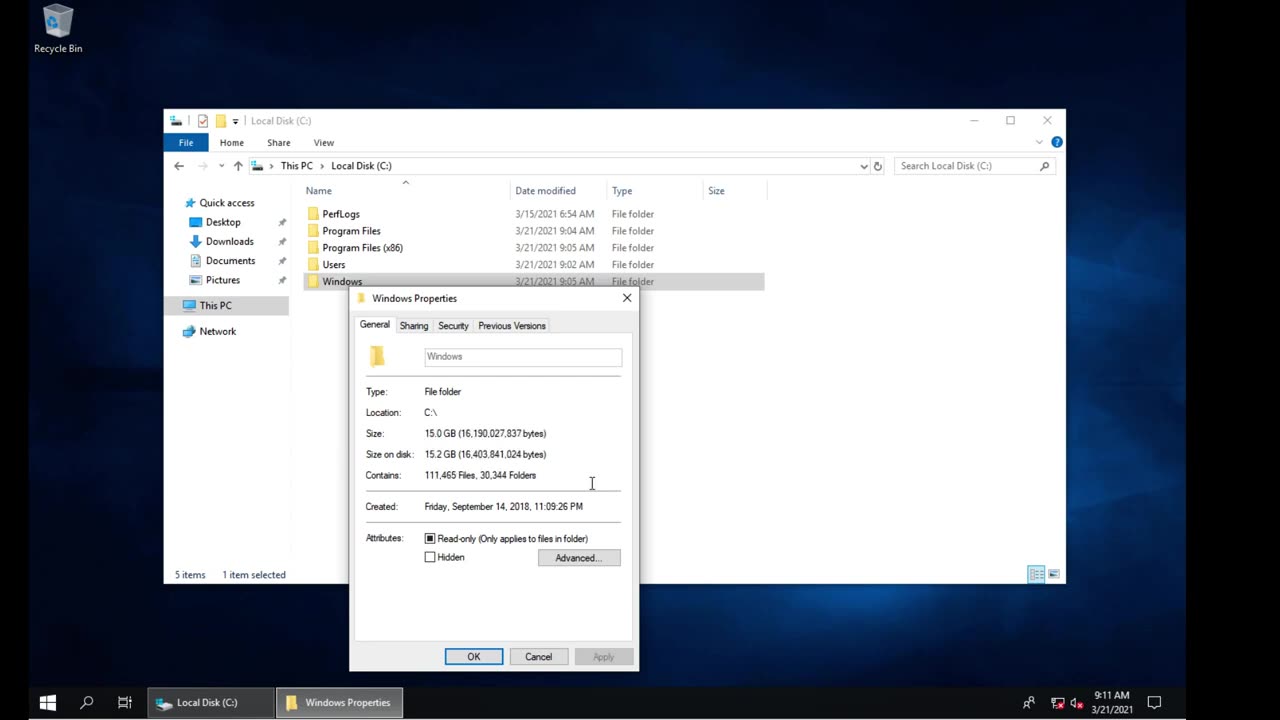
Task: Refresh the Local Disk (C:) view
Action: (x=878, y=166)
